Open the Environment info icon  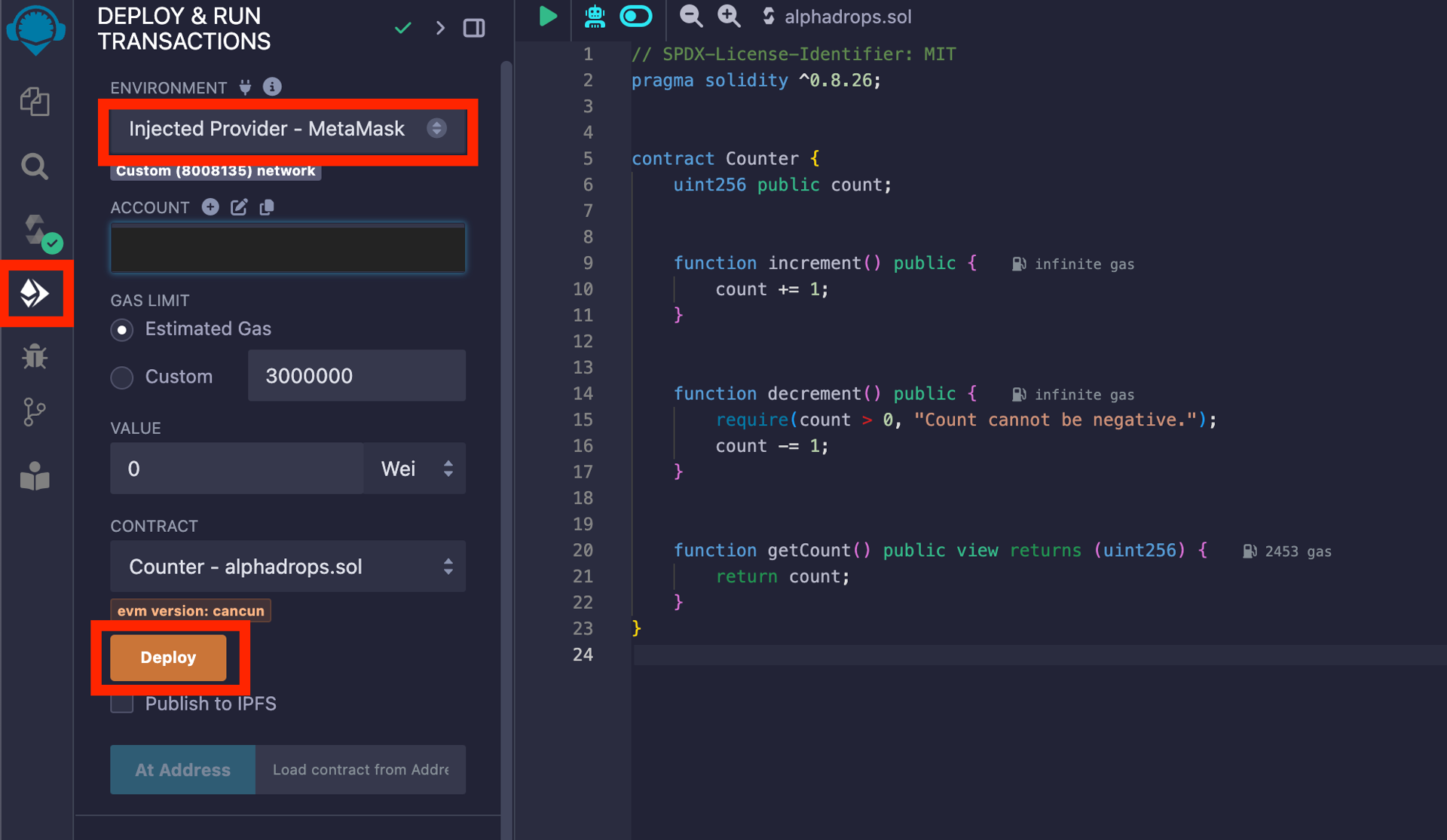click(x=272, y=87)
